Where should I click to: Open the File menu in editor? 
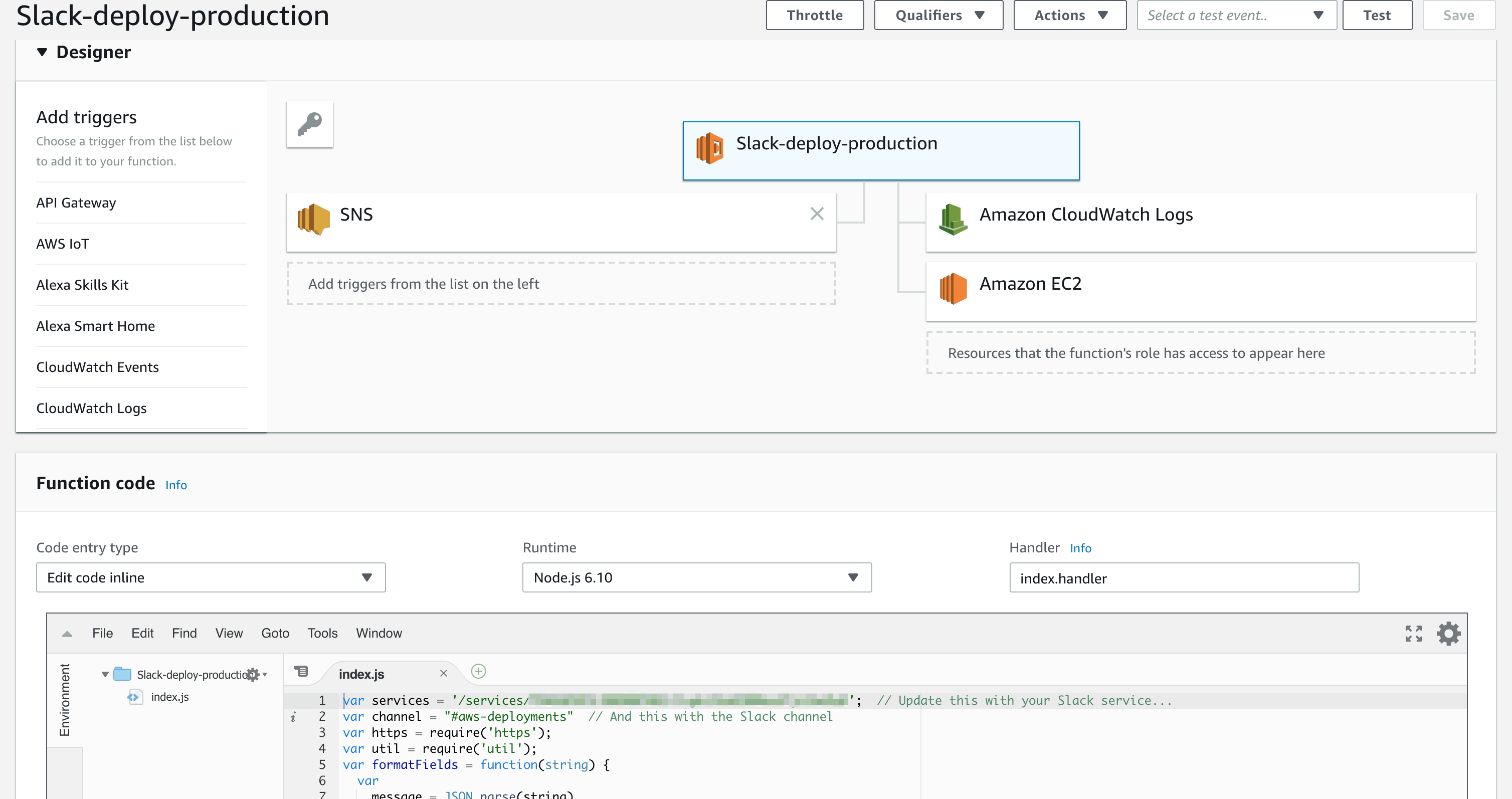102,634
